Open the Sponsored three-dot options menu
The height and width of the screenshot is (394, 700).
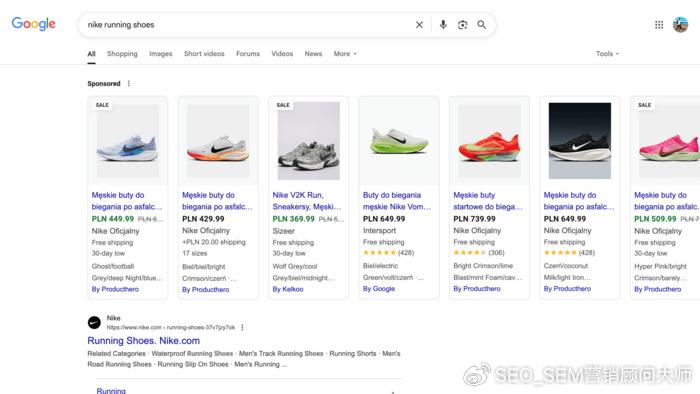pyautogui.click(x=129, y=83)
